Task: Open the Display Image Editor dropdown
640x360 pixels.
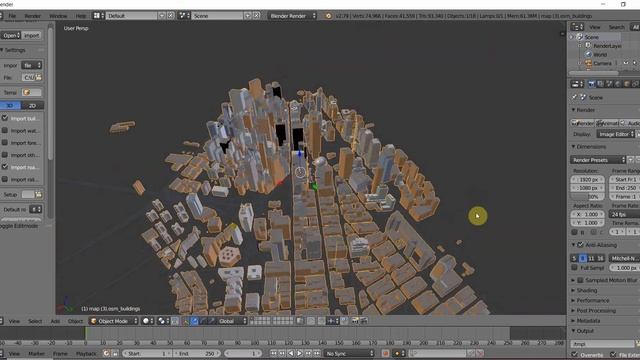Action: (x=616, y=134)
